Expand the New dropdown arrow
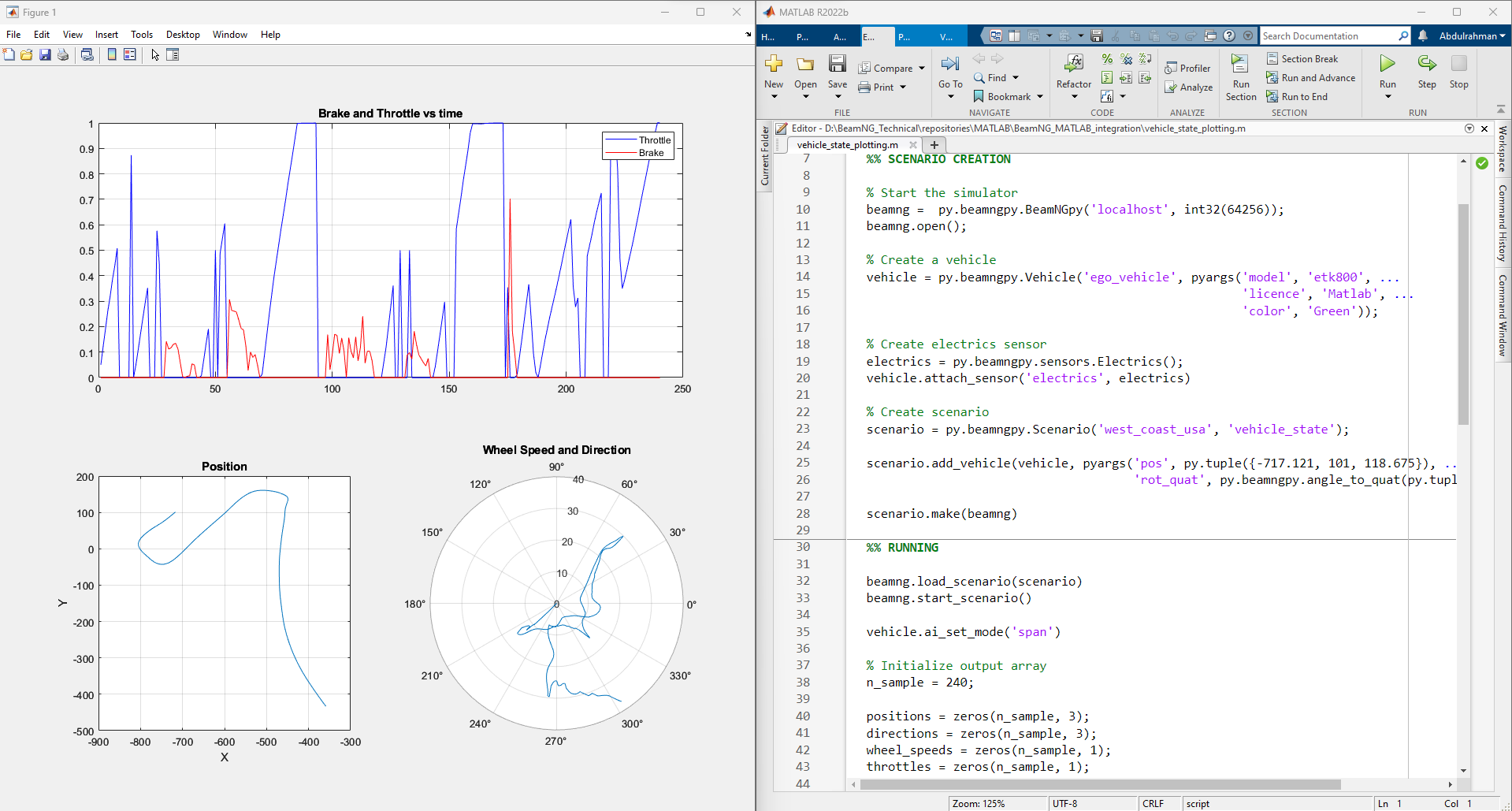This screenshot has height=811, width=1512. (774, 96)
